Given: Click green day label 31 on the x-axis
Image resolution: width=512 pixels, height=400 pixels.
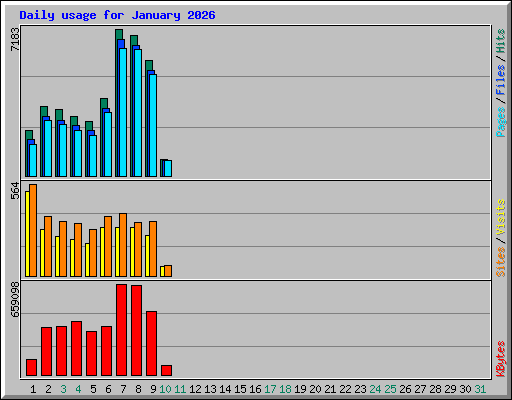Looking at the screenshot, I should click(480, 389).
